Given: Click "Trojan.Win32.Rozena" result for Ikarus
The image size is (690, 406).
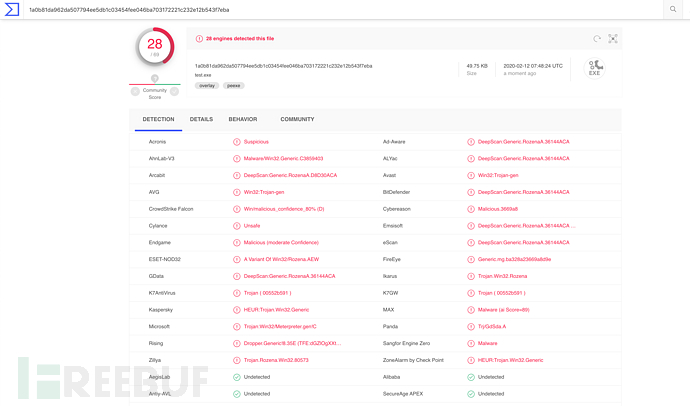Looking at the screenshot, I should pos(503,276).
